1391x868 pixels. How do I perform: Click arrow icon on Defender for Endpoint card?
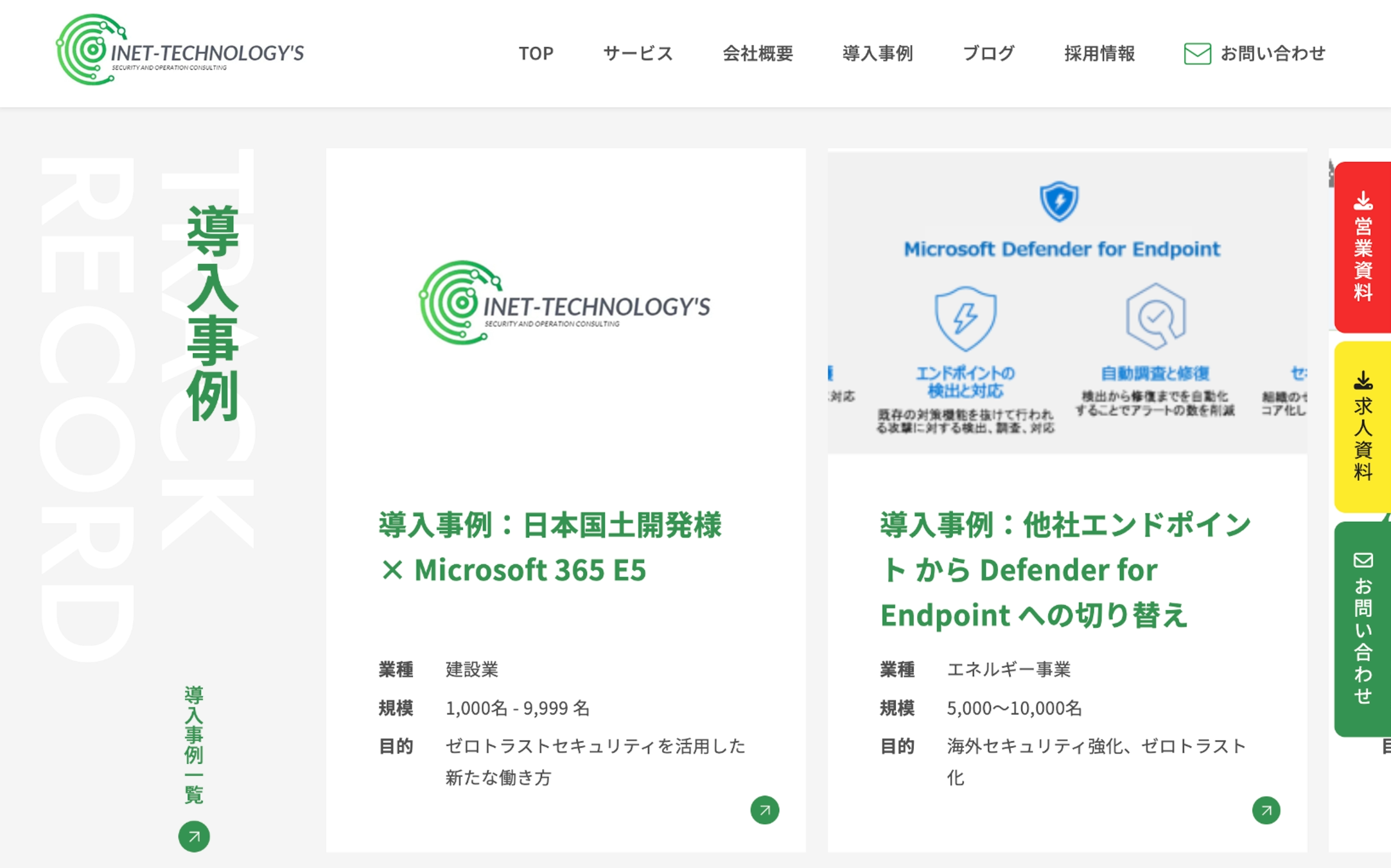pos(1266,810)
